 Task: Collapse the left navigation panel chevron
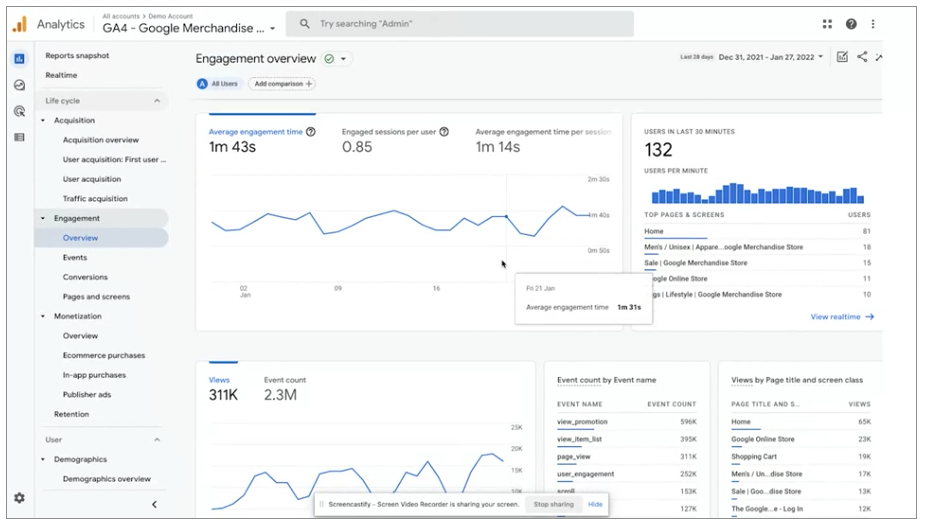click(x=154, y=504)
